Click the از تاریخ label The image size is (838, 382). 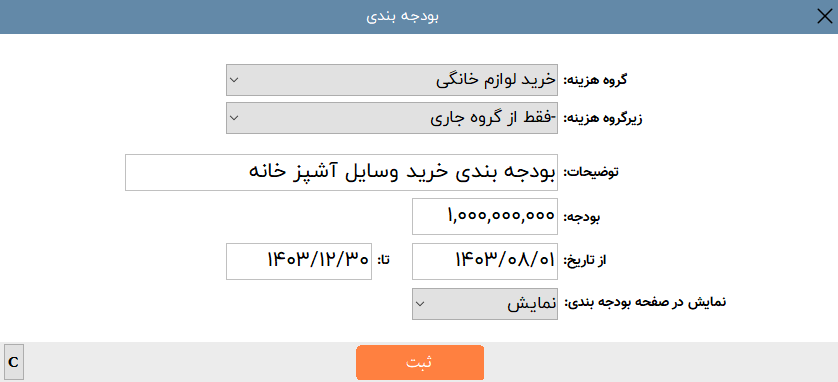(x=587, y=261)
